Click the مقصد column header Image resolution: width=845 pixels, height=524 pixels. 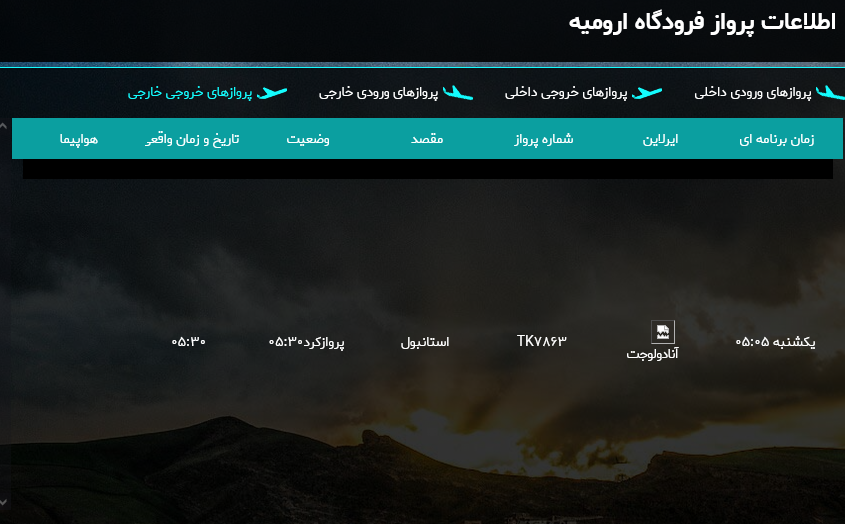click(427, 139)
